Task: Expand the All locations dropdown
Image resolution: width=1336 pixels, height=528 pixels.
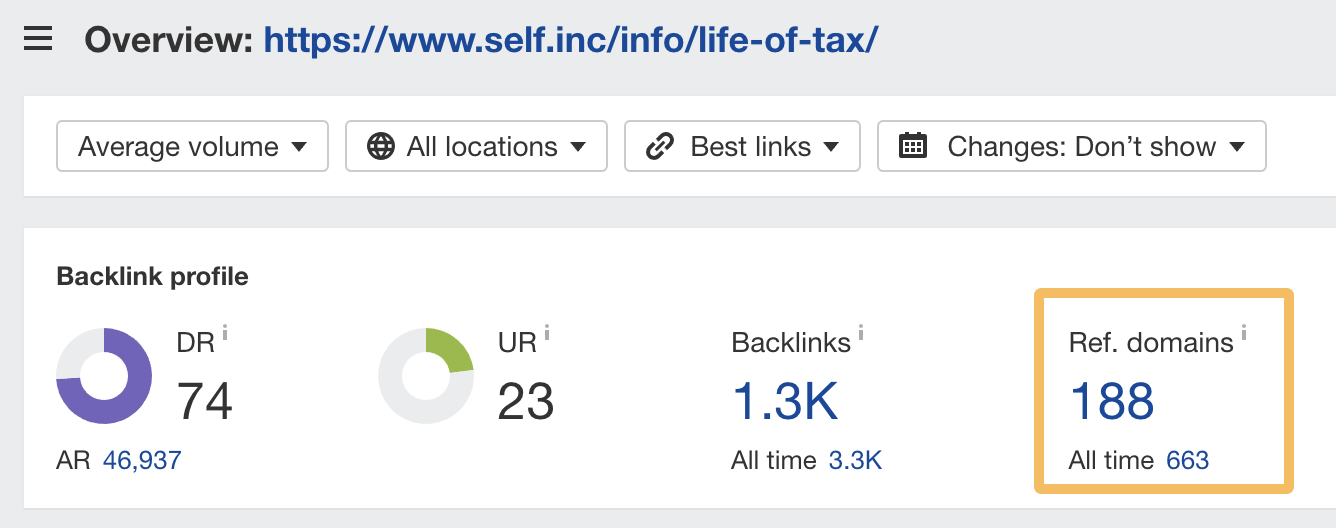Action: [476, 147]
